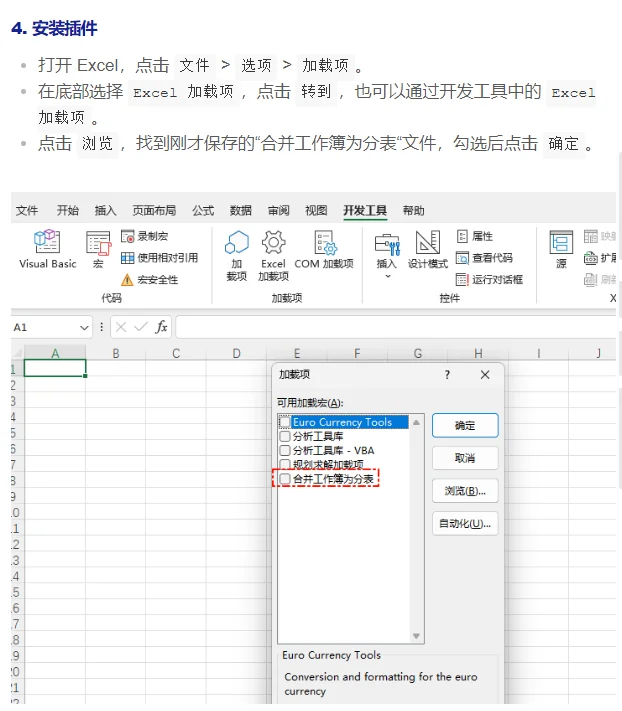This screenshot has width=622, height=711.
Task: Click 取消 in the add-ins dialog
Action: coord(465,458)
